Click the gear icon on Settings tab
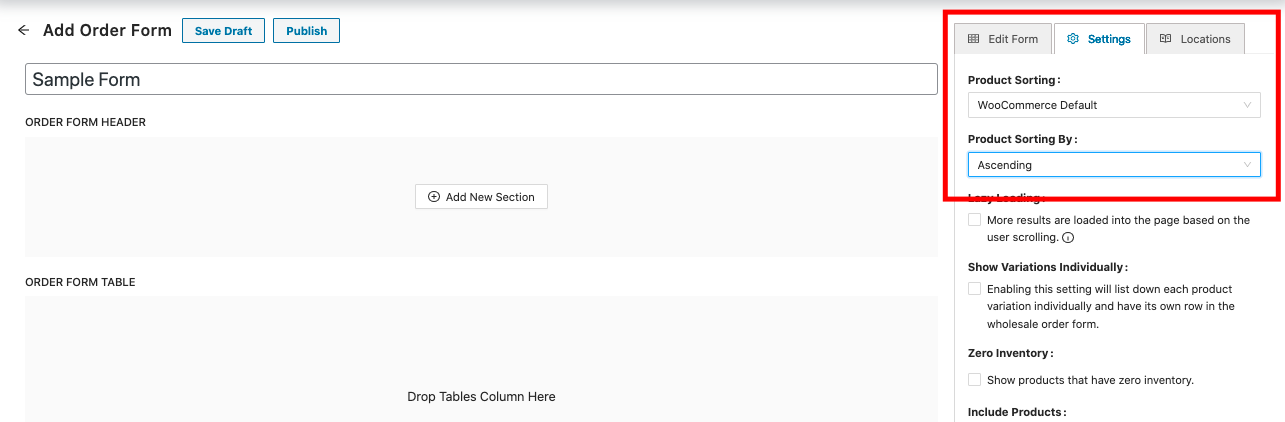This screenshot has width=1285, height=422. 1073,39
